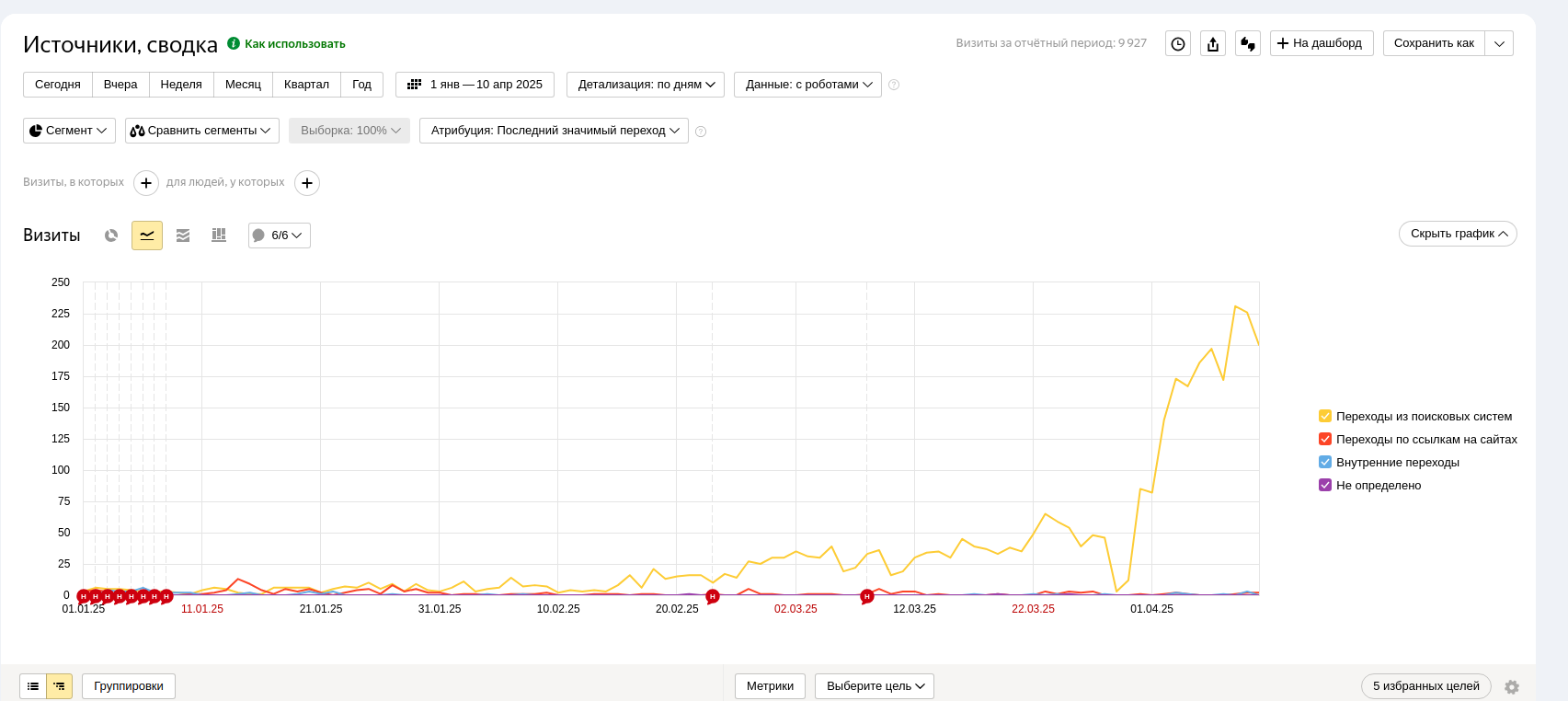Switch to column chart view
The image size is (1568, 701).
219,236
